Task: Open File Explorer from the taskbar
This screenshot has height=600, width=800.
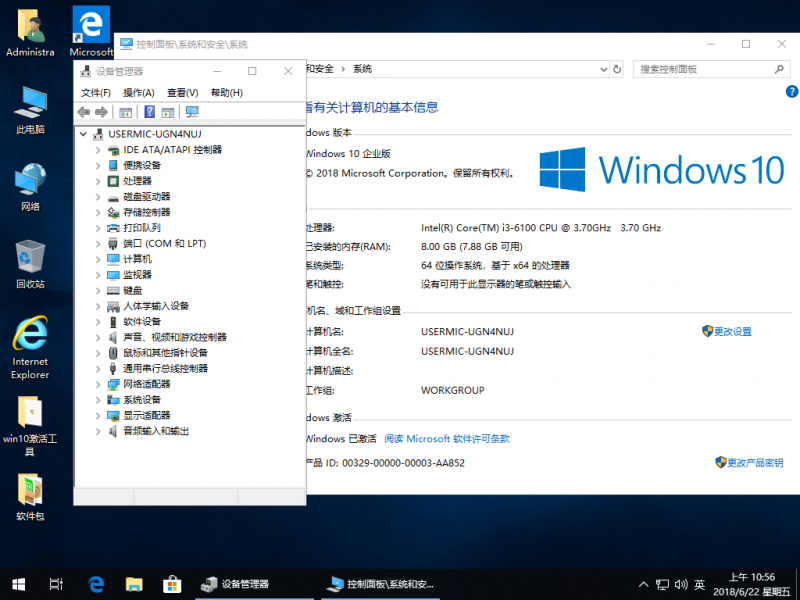Action: click(x=134, y=584)
